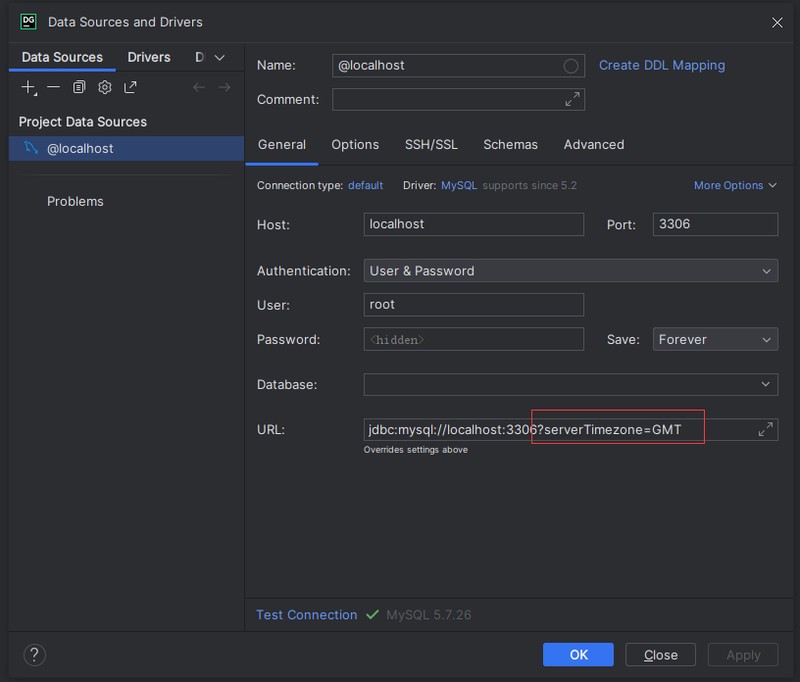Expand the URL field using arrows icon
The image size is (800, 682).
pos(765,429)
